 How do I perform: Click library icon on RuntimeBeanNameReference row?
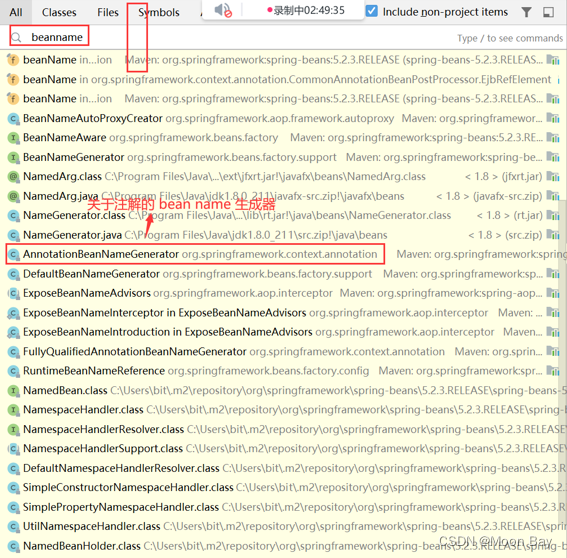coord(553,371)
